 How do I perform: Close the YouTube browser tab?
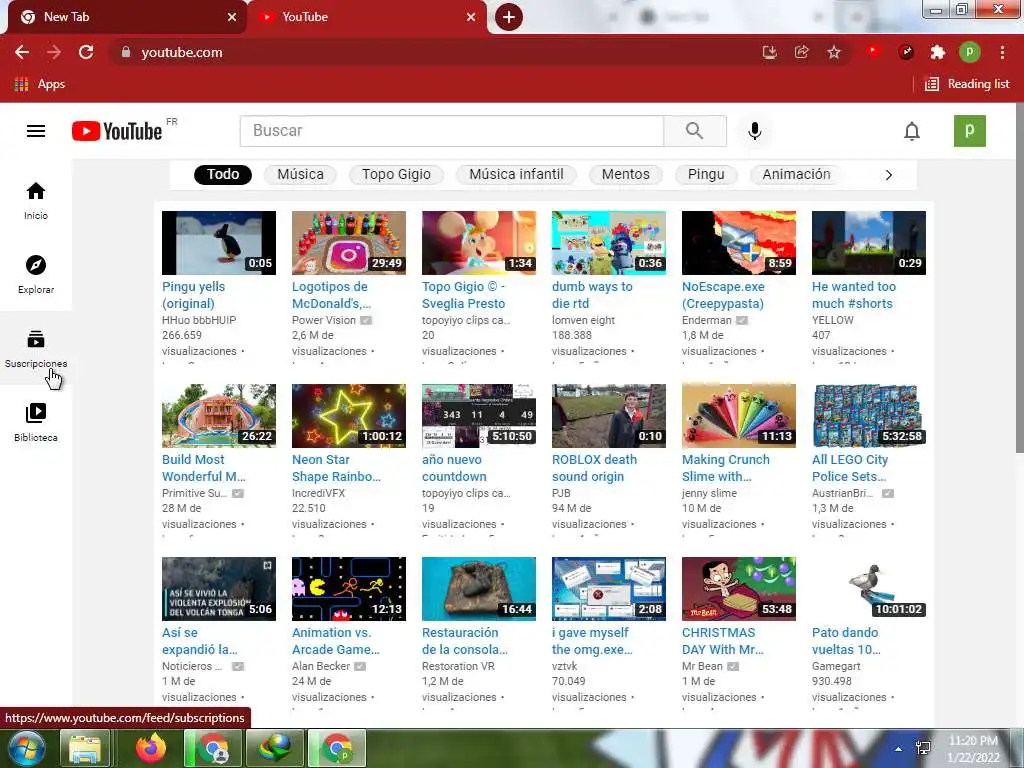coord(471,17)
